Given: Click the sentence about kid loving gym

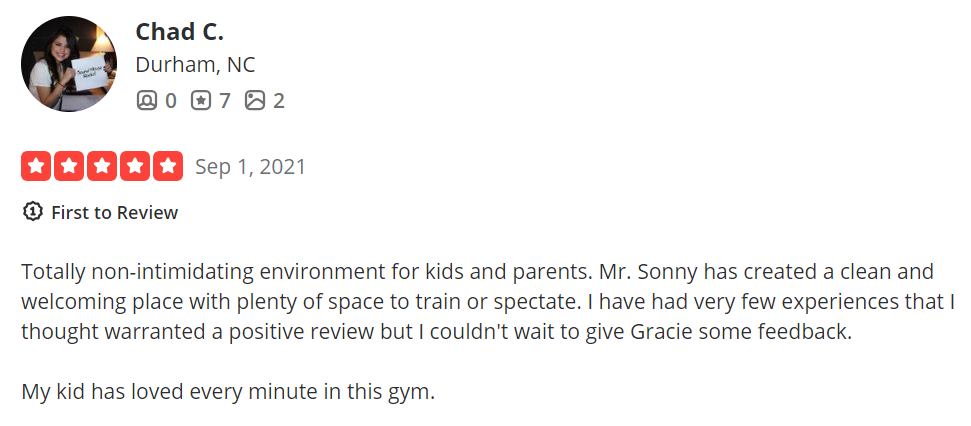Looking at the screenshot, I should tap(228, 391).
